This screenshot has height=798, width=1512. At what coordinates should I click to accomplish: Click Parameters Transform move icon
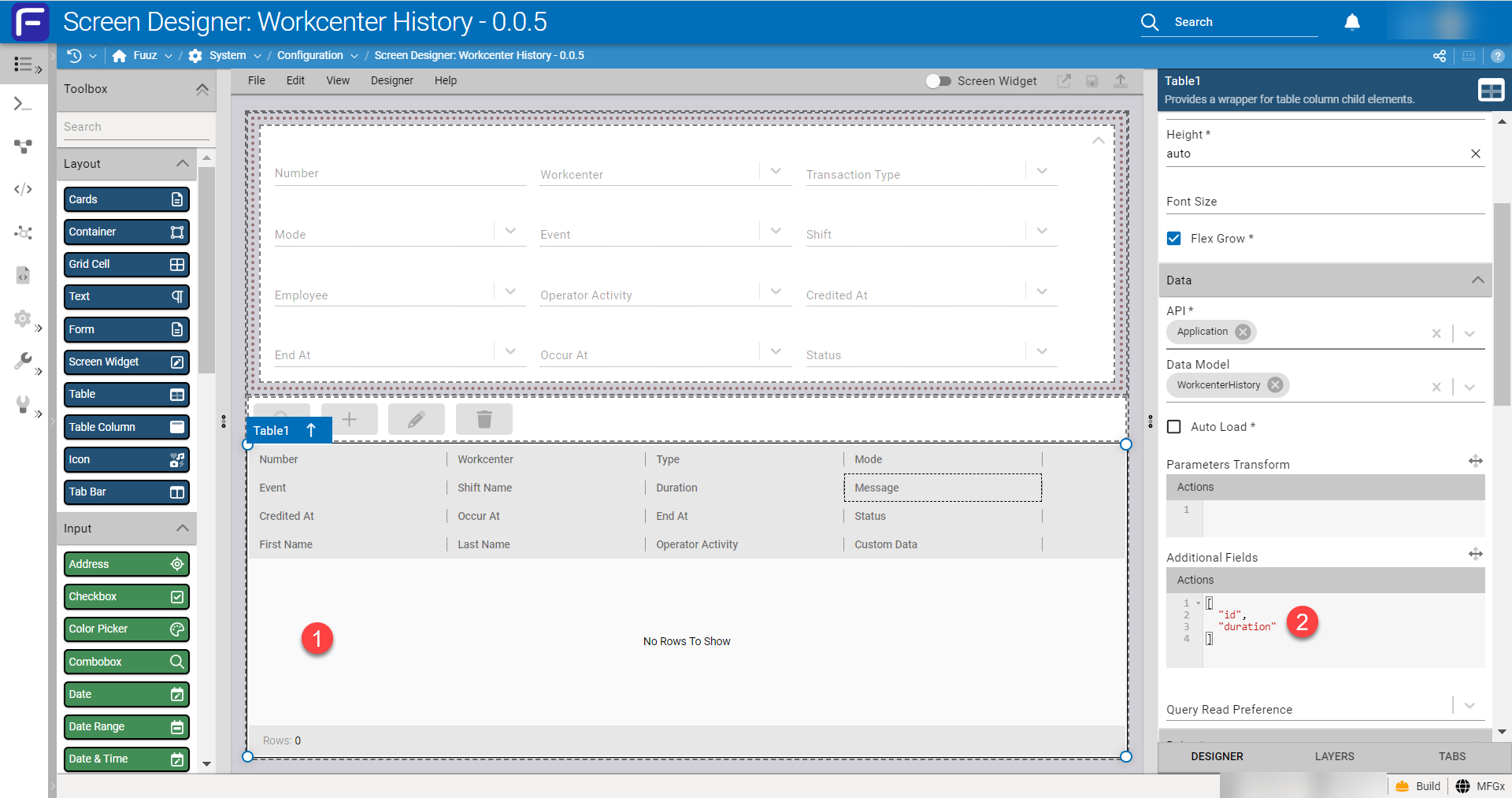[1476, 462]
